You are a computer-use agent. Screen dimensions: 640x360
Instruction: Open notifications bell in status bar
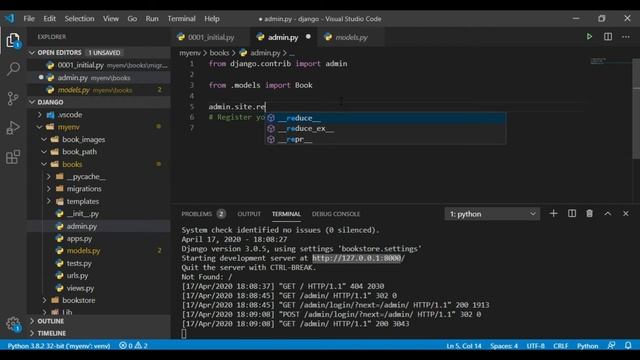(628, 346)
